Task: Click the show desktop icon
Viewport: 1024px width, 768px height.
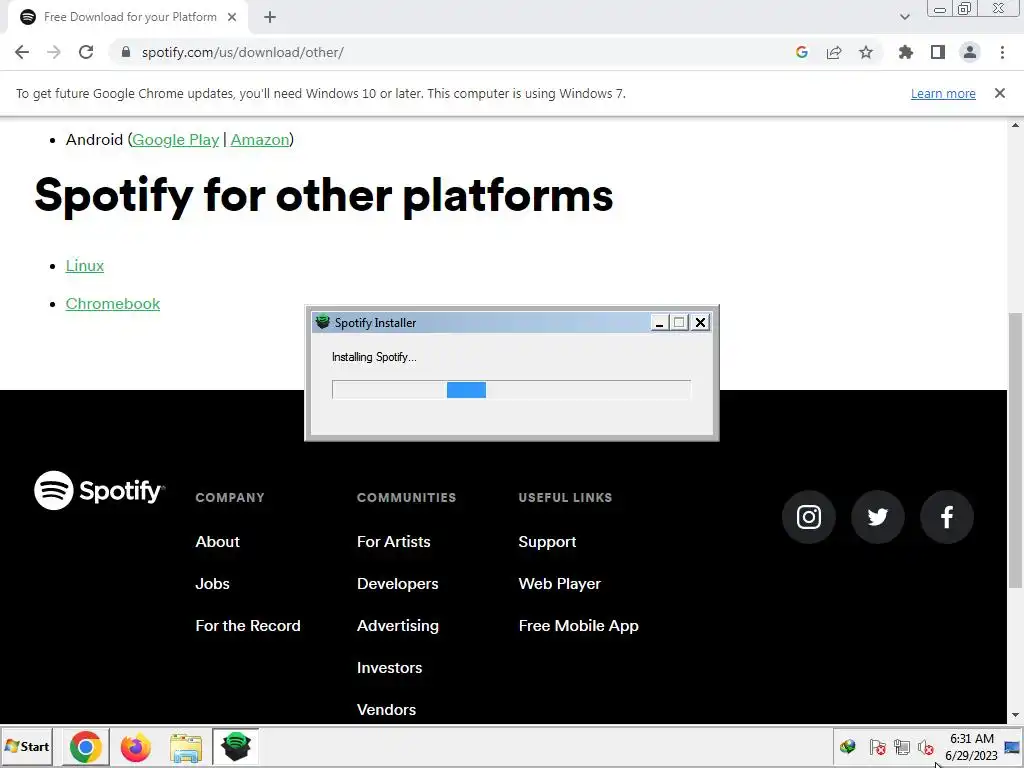Action: (1013, 747)
